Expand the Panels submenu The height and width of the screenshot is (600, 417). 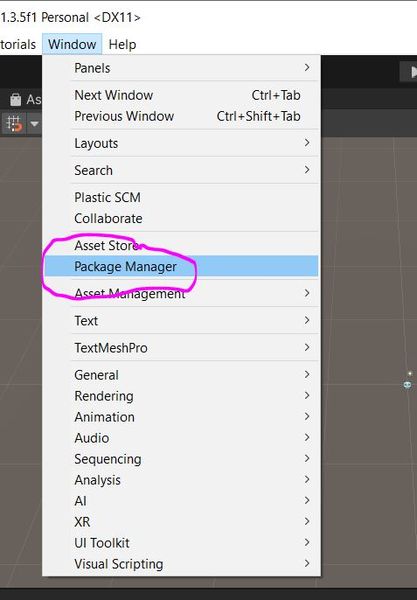pos(181,68)
